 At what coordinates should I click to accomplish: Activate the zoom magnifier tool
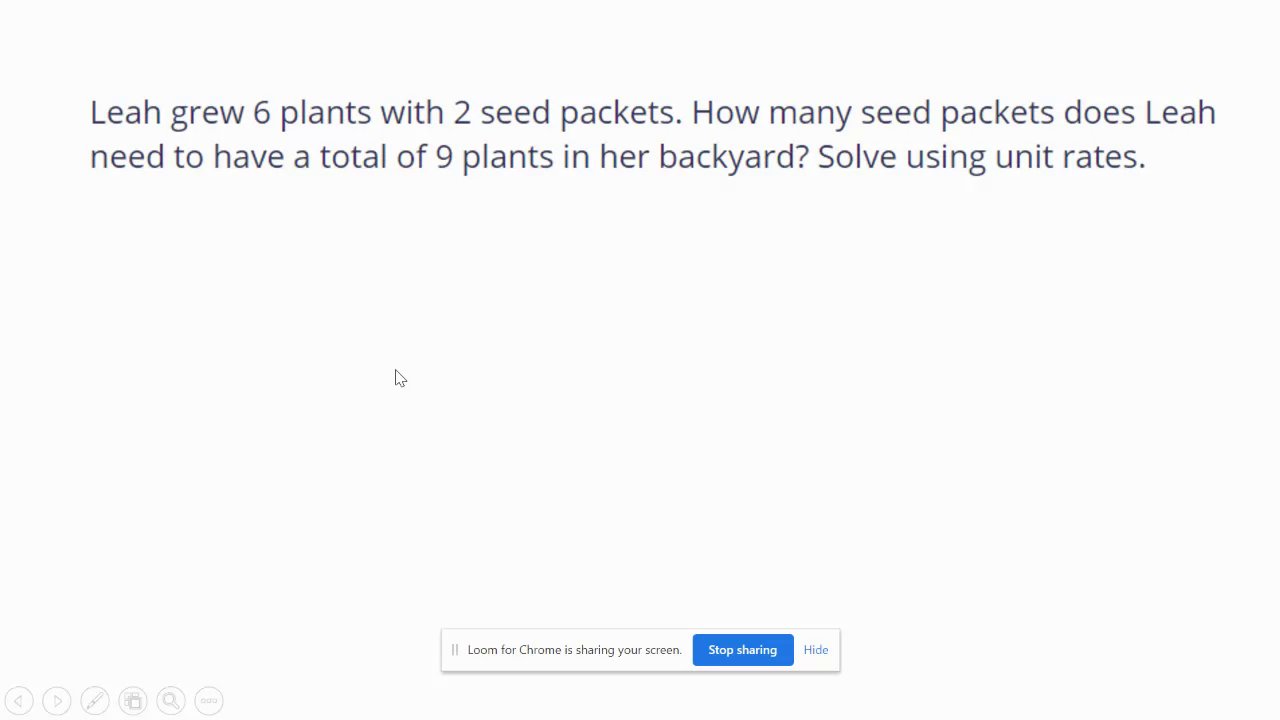pyautogui.click(x=171, y=701)
